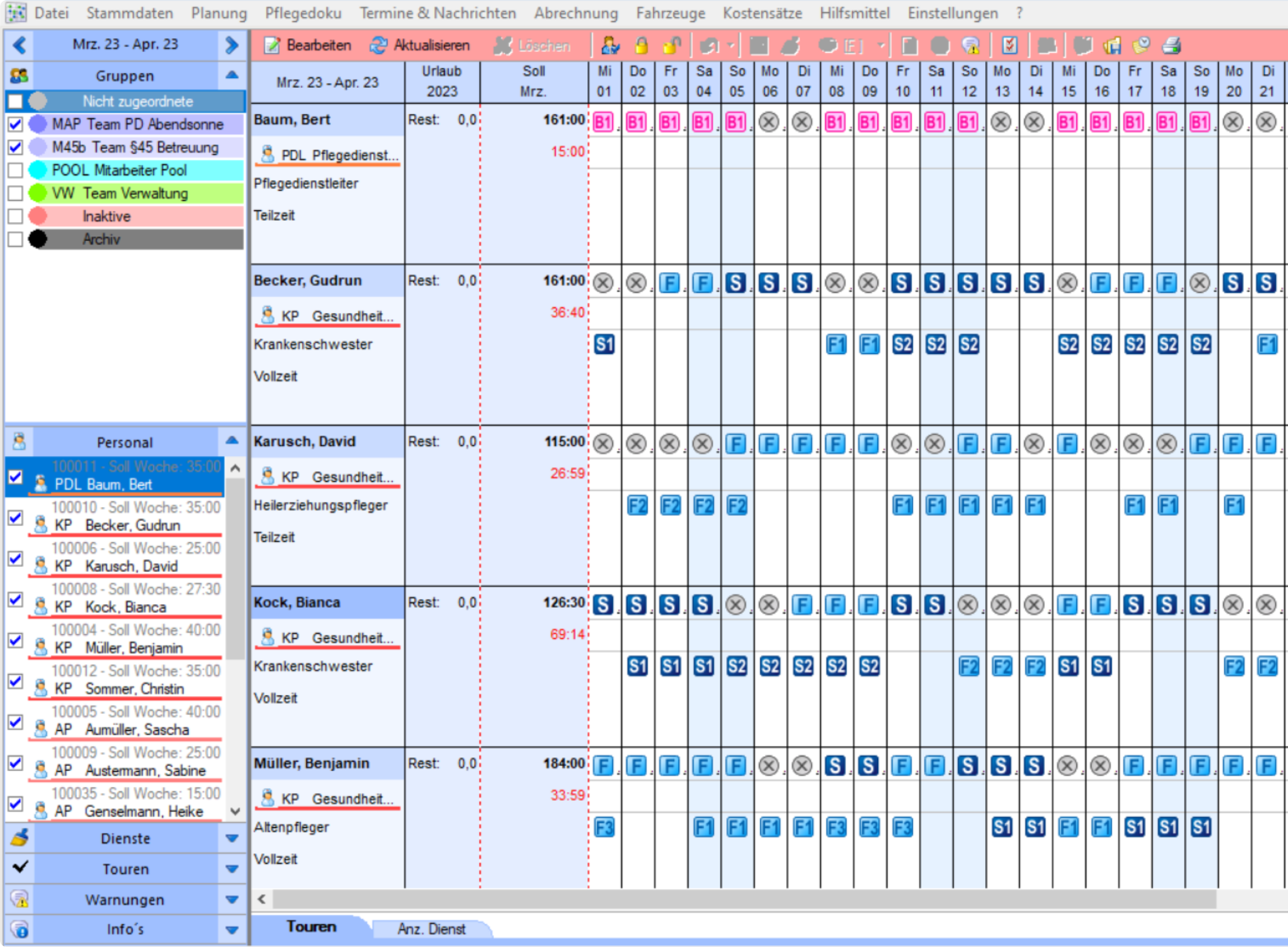Check the Nicht zugeordnete group checkbox
Screen dimensions: 1288x947
pyautogui.click(x=16, y=101)
